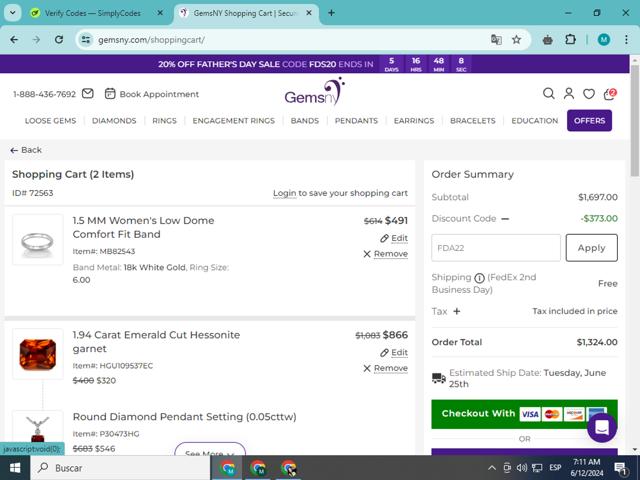Viewport: 640px width, 480px height.
Task: Open the browser extensions puzzle icon
Action: click(x=570, y=40)
